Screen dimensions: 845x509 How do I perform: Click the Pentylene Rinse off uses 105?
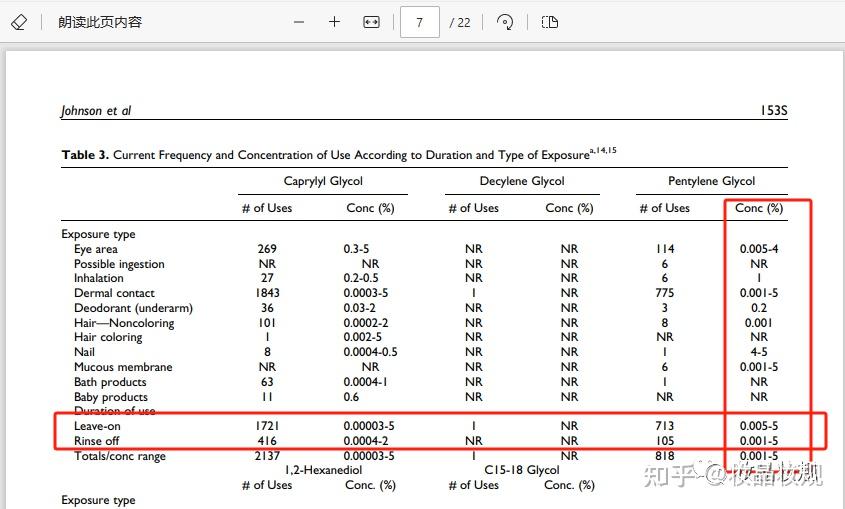(x=664, y=441)
